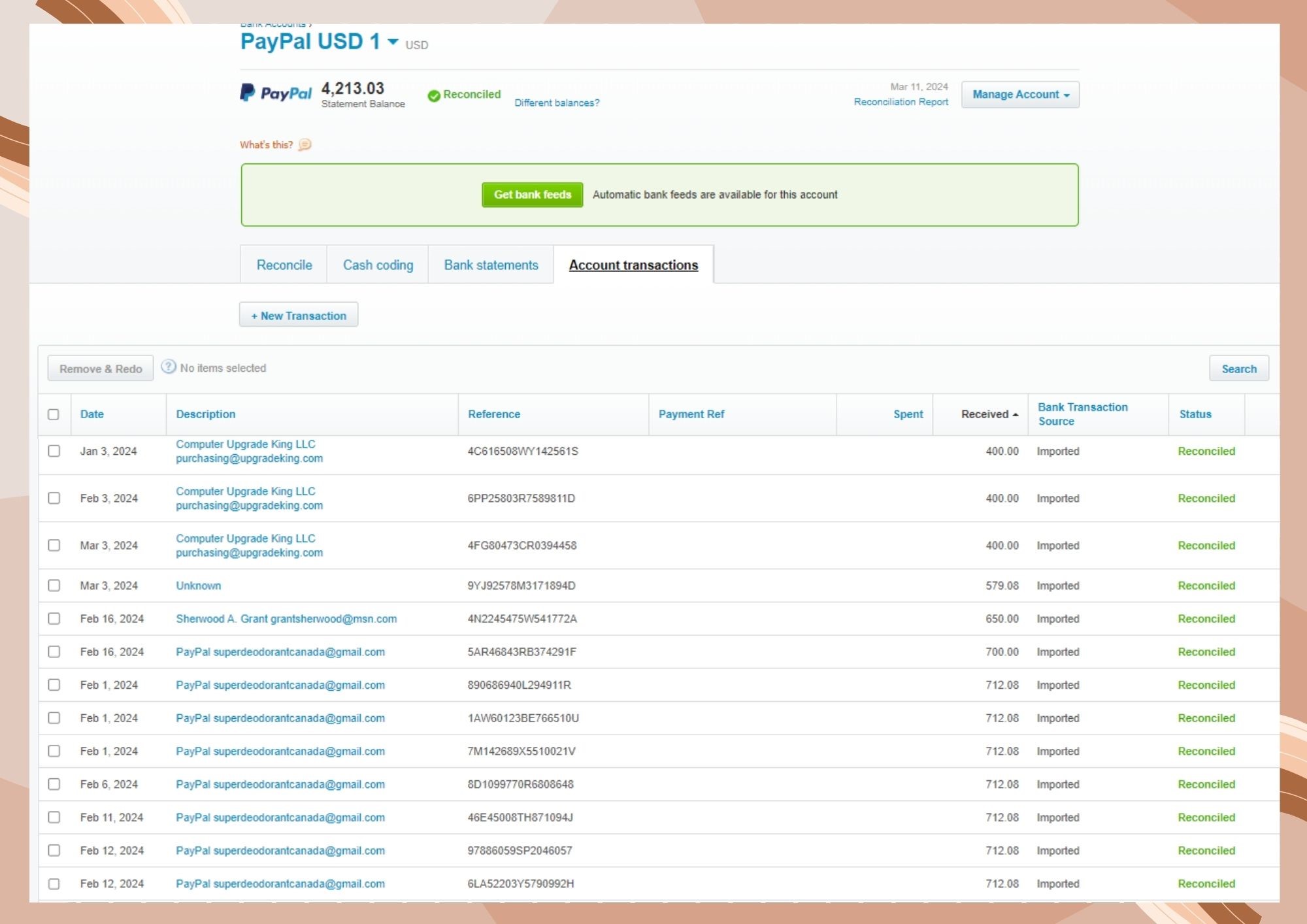Click the Mar 11, 2024 reconciliation date

pyautogui.click(x=919, y=87)
